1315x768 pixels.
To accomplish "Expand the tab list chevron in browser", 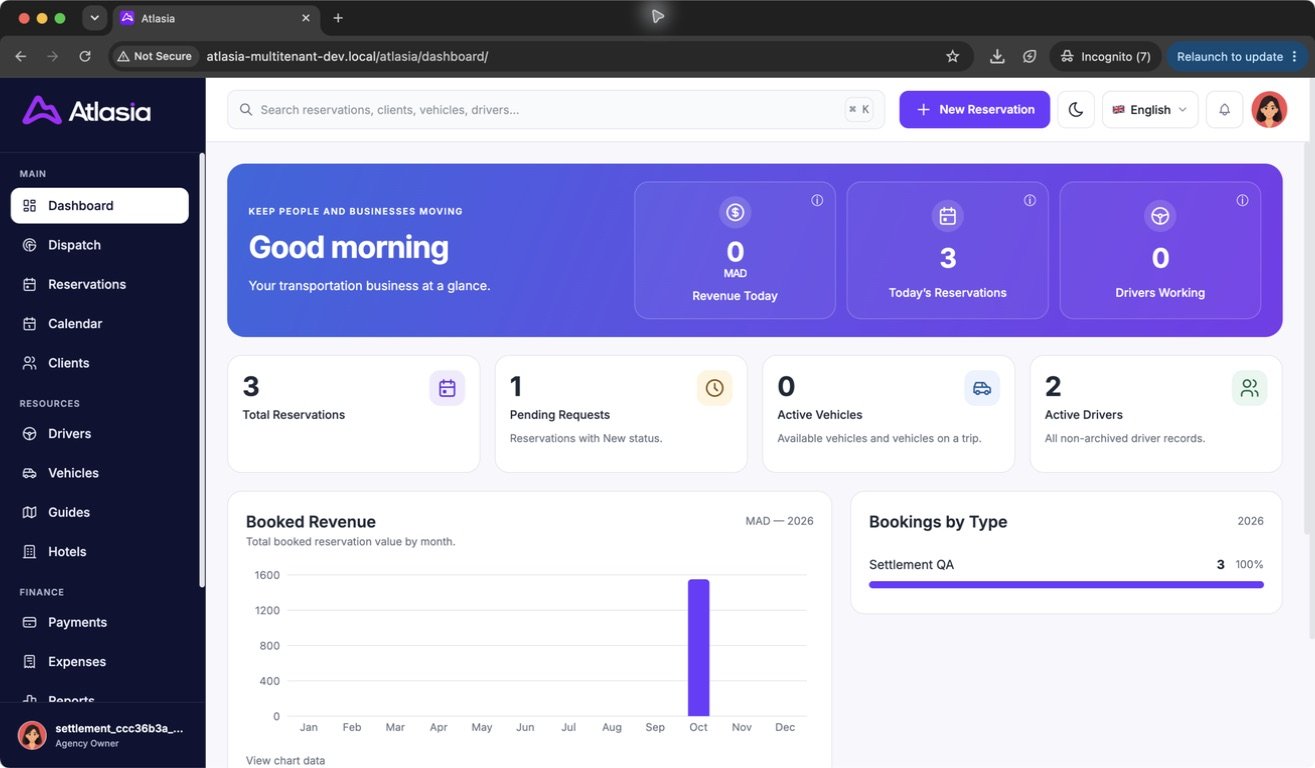I will 94,18.
